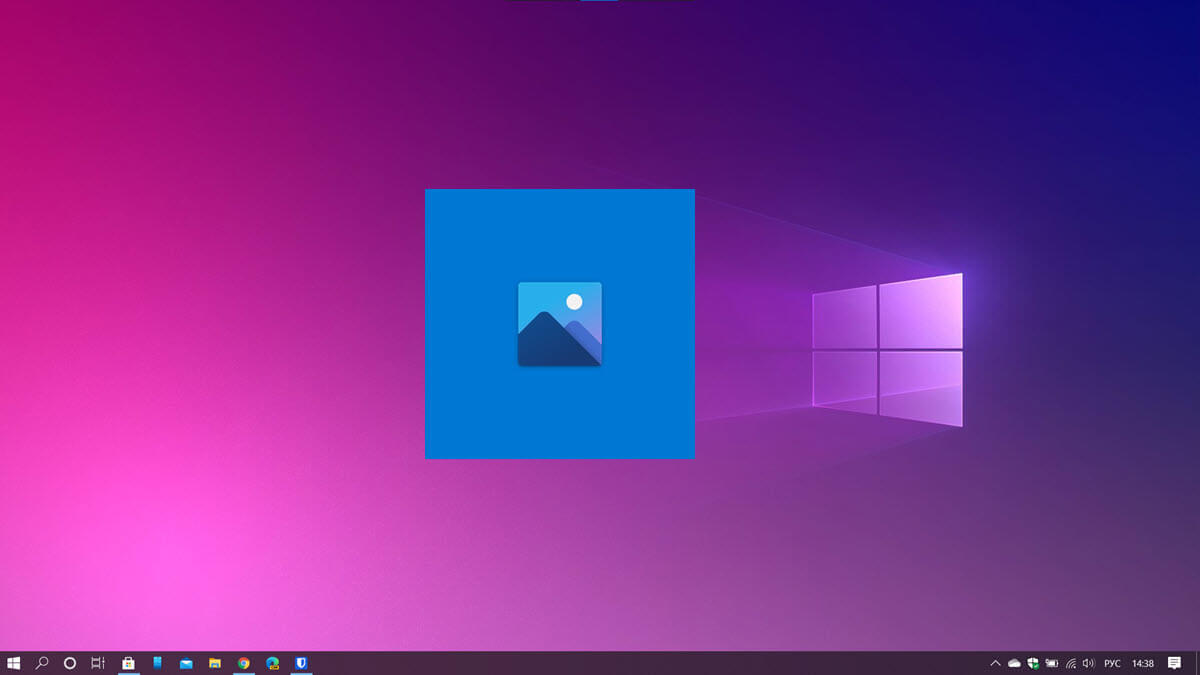
Task: Open Wi-Fi network flyout
Action: (1071, 663)
